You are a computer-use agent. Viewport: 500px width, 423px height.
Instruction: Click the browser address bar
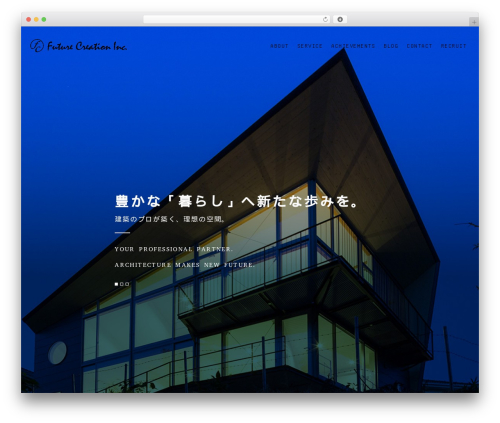[237, 19]
